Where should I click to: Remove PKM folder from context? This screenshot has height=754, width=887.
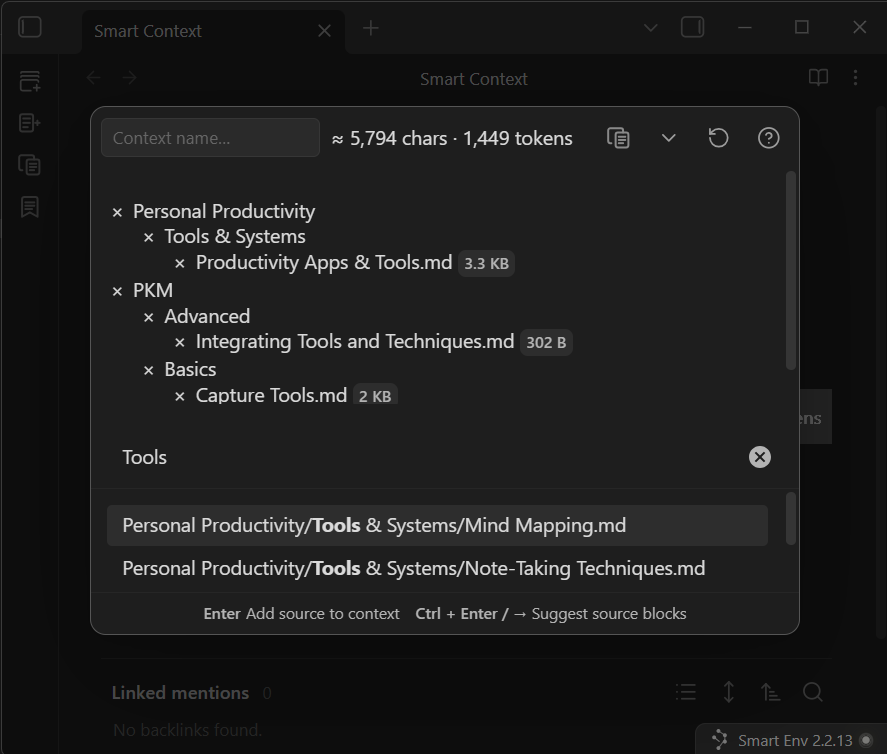tap(117, 291)
